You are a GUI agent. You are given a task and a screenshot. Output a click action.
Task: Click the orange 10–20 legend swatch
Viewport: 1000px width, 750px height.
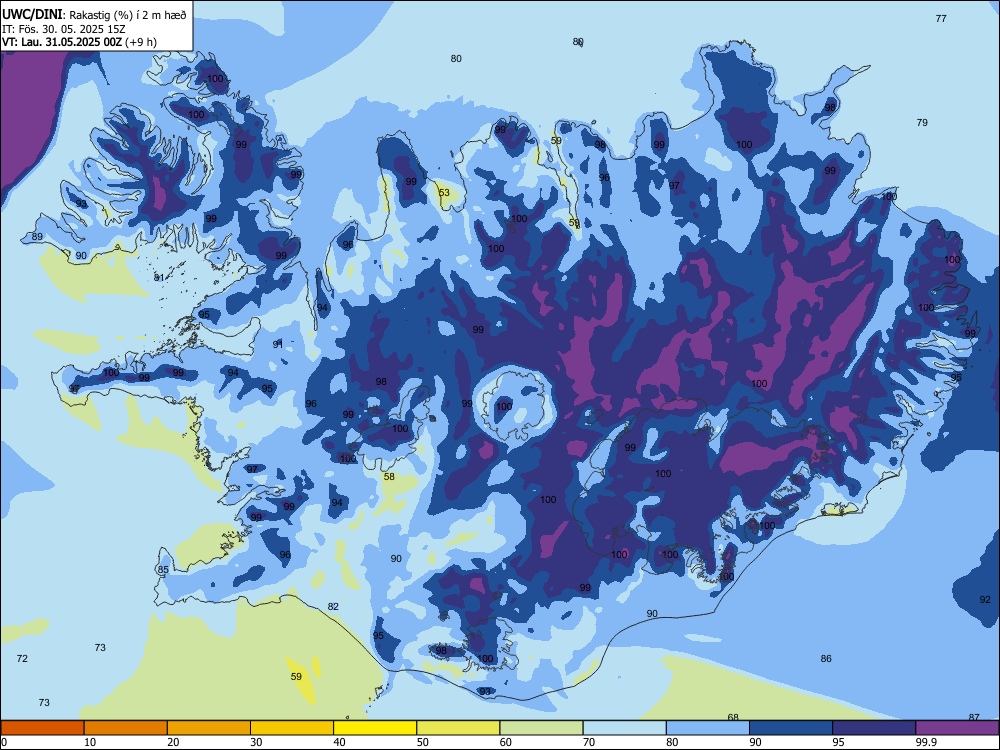pyautogui.click(x=126, y=728)
